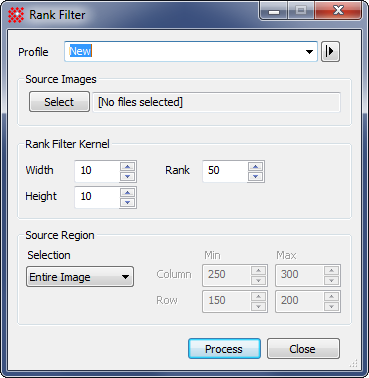Start filtering with the Process button
Viewport: 369px width, 378px height.
click(224, 349)
